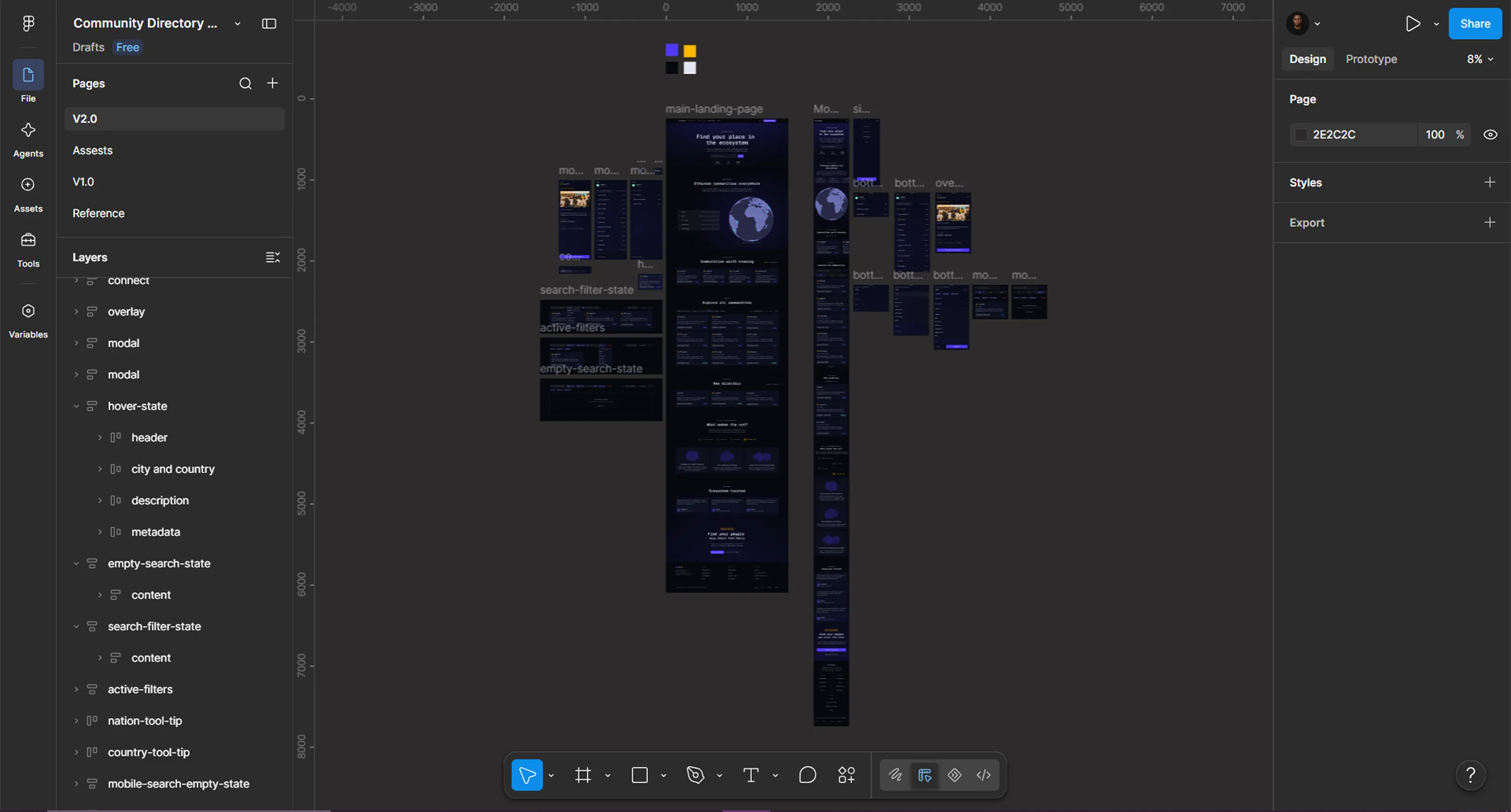Switch to the Design tab
The image size is (1511, 812).
click(1307, 59)
